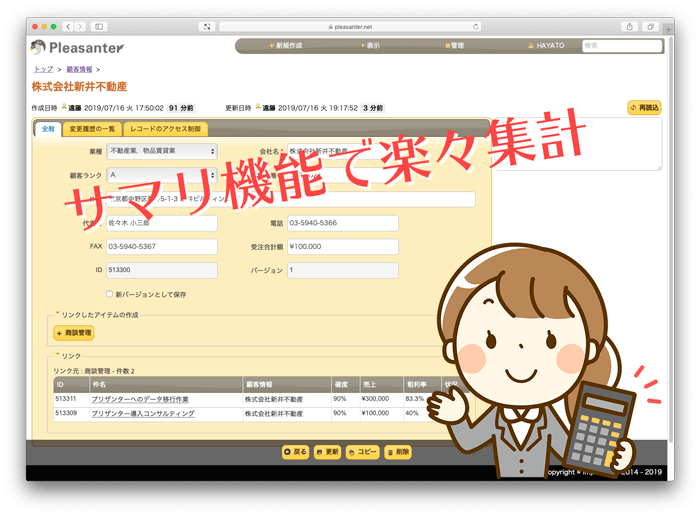The height and width of the screenshot is (515, 700).
Task: Click the 更新 update button
Action: click(x=327, y=452)
